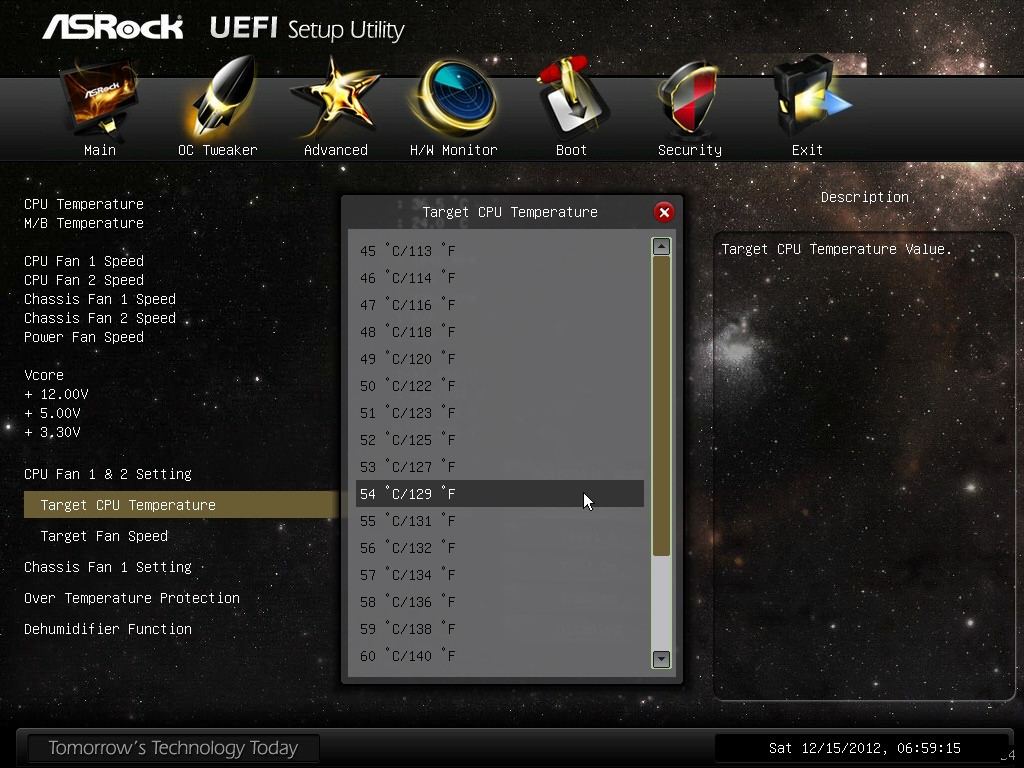Screen dimensions: 1024x768
Task: Click the + 3.30V voltage label
Action: [x=52, y=432]
